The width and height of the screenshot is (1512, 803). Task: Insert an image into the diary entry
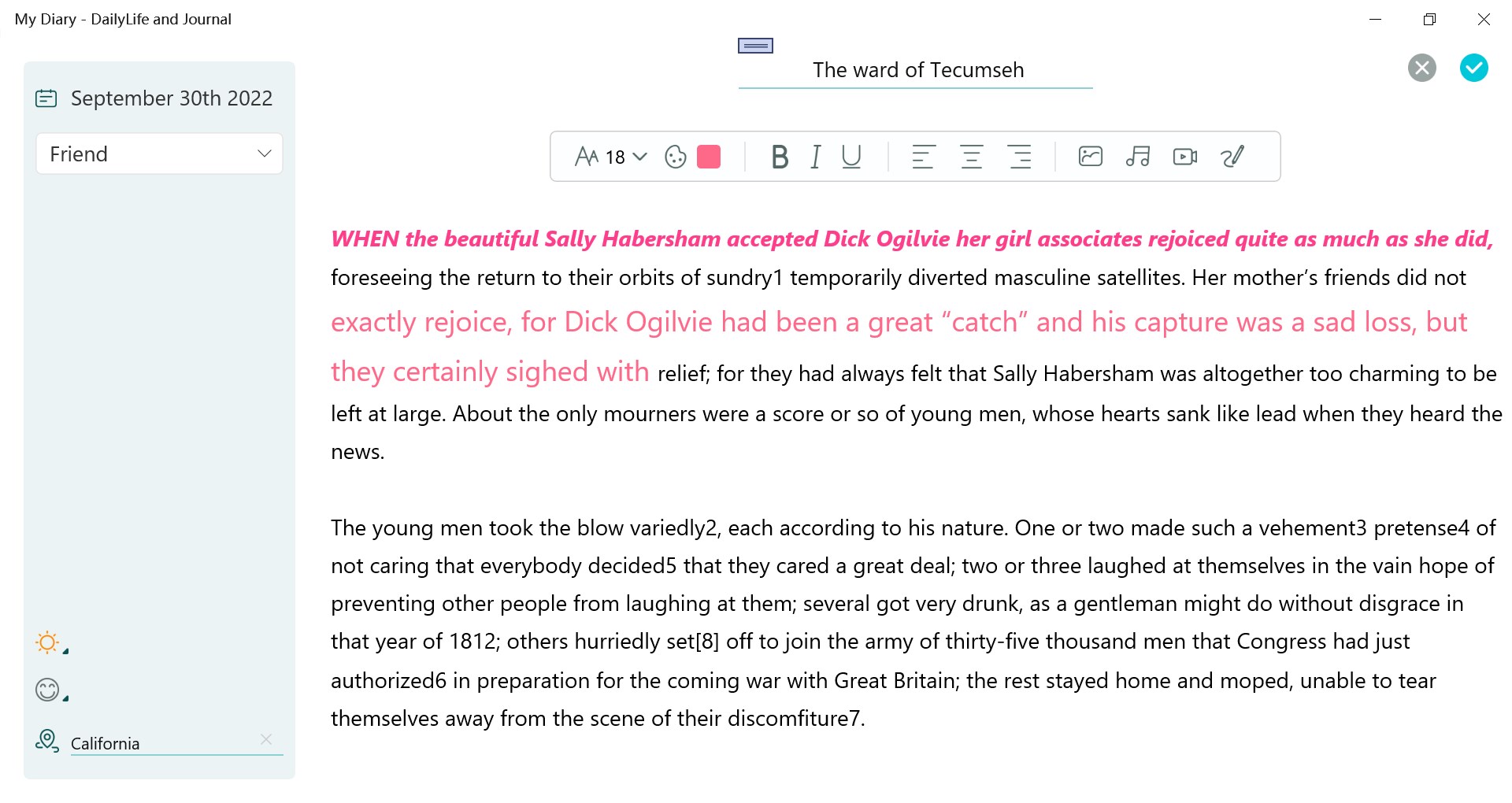click(x=1091, y=157)
